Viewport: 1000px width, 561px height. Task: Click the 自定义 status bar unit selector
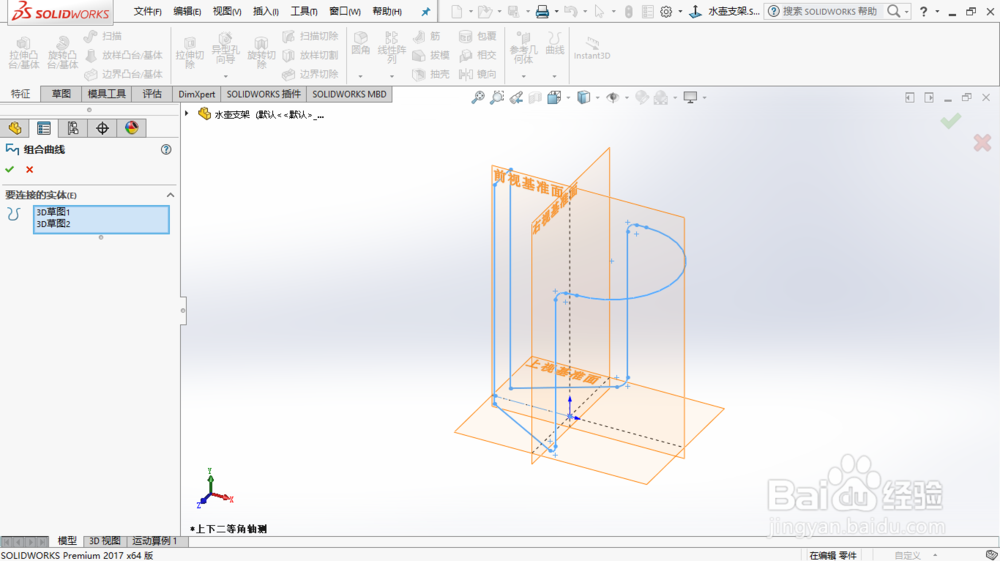click(907, 555)
